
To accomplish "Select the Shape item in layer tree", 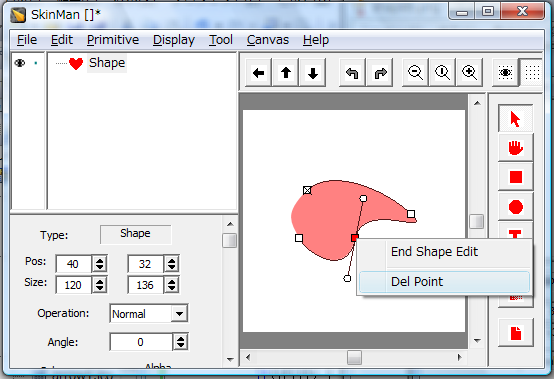I will pyautogui.click(x=107, y=63).
